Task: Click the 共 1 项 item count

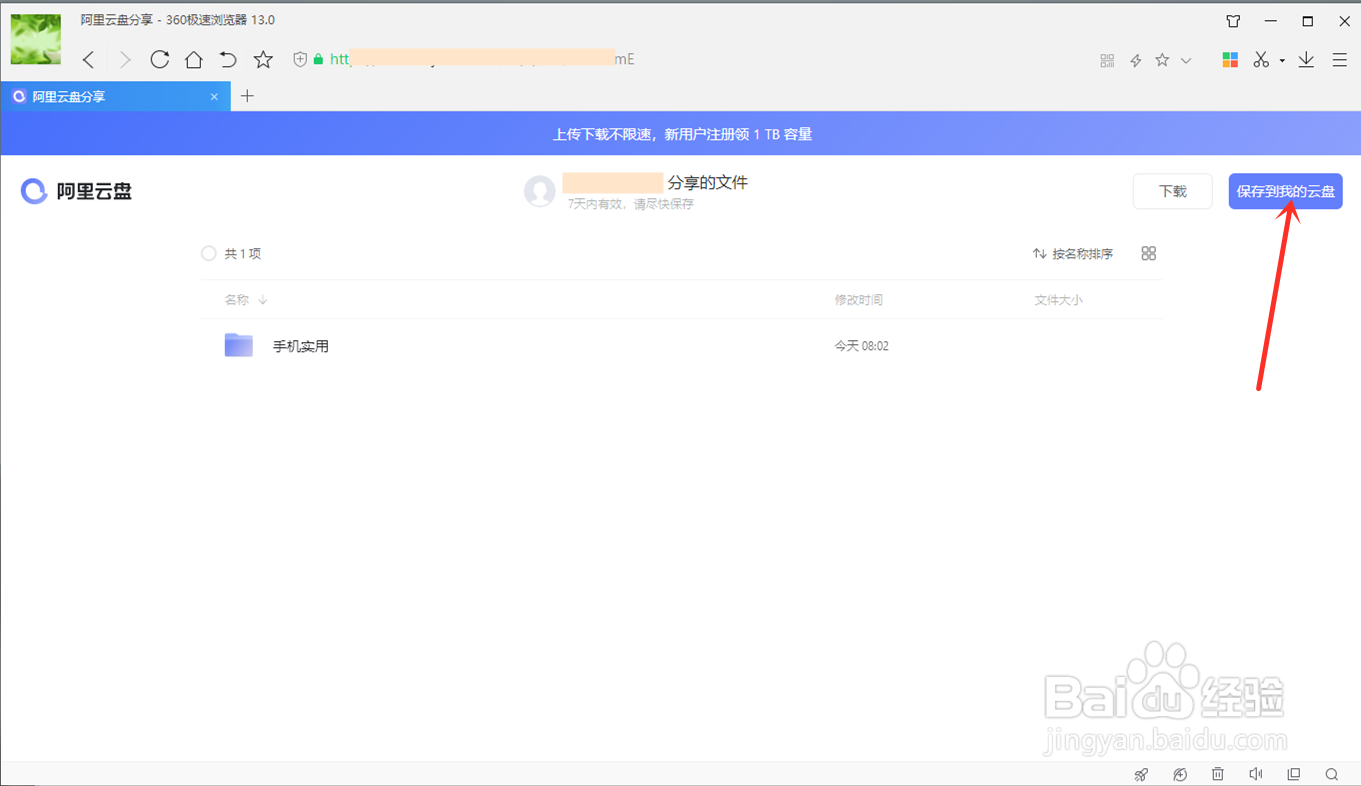Action: coord(243,254)
